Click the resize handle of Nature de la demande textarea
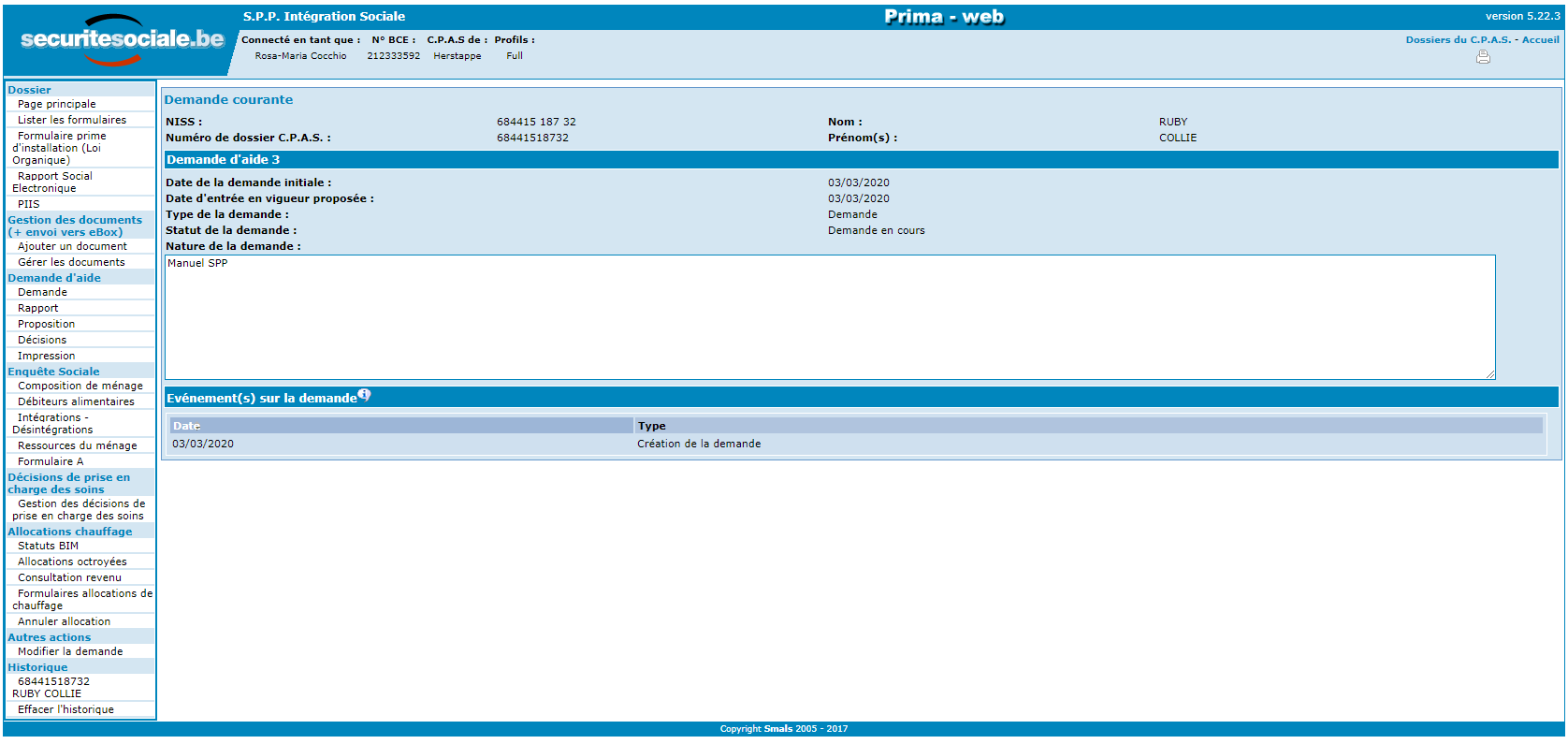 point(1490,374)
